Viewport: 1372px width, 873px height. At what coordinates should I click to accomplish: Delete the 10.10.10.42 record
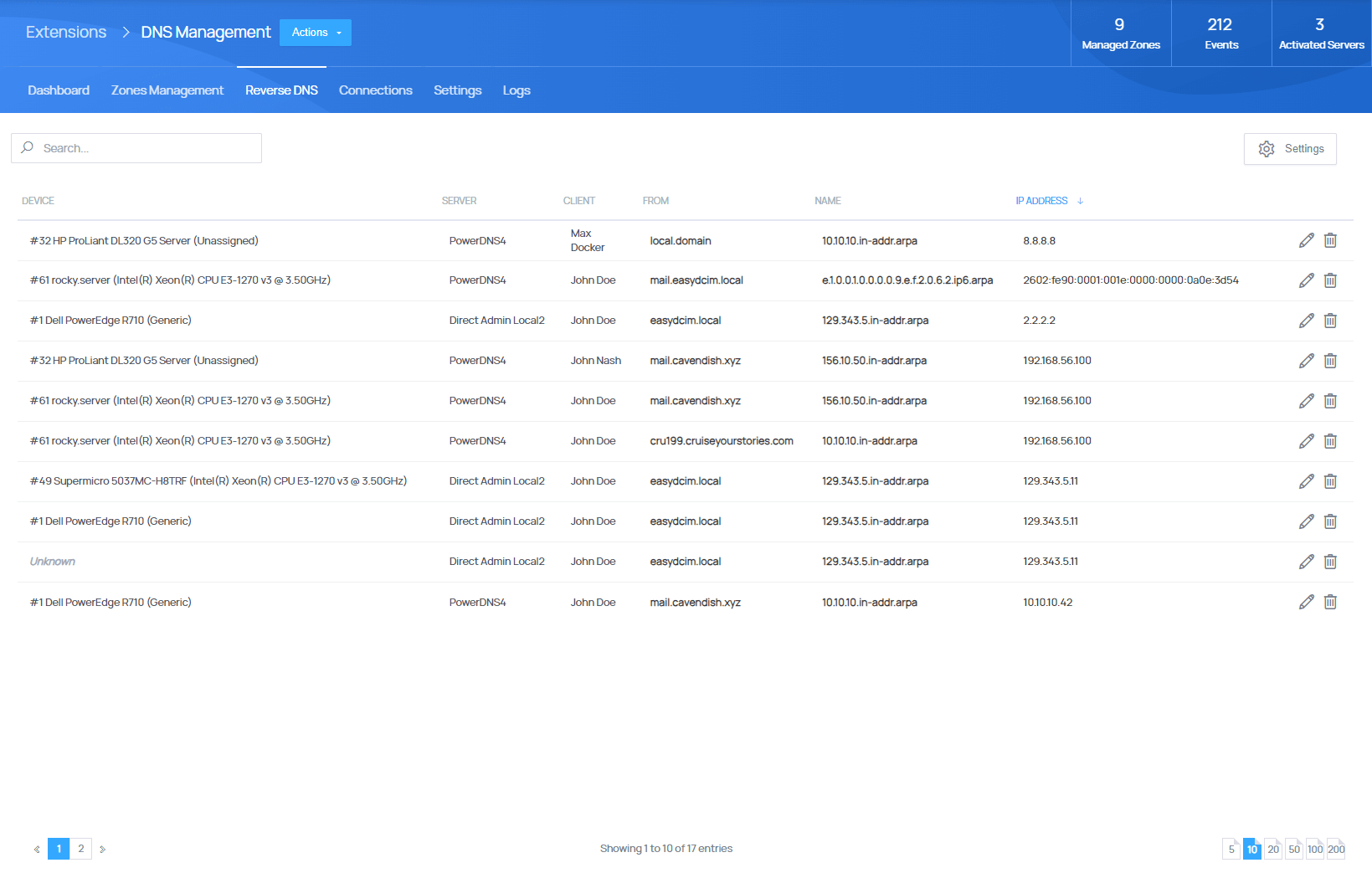(1330, 602)
